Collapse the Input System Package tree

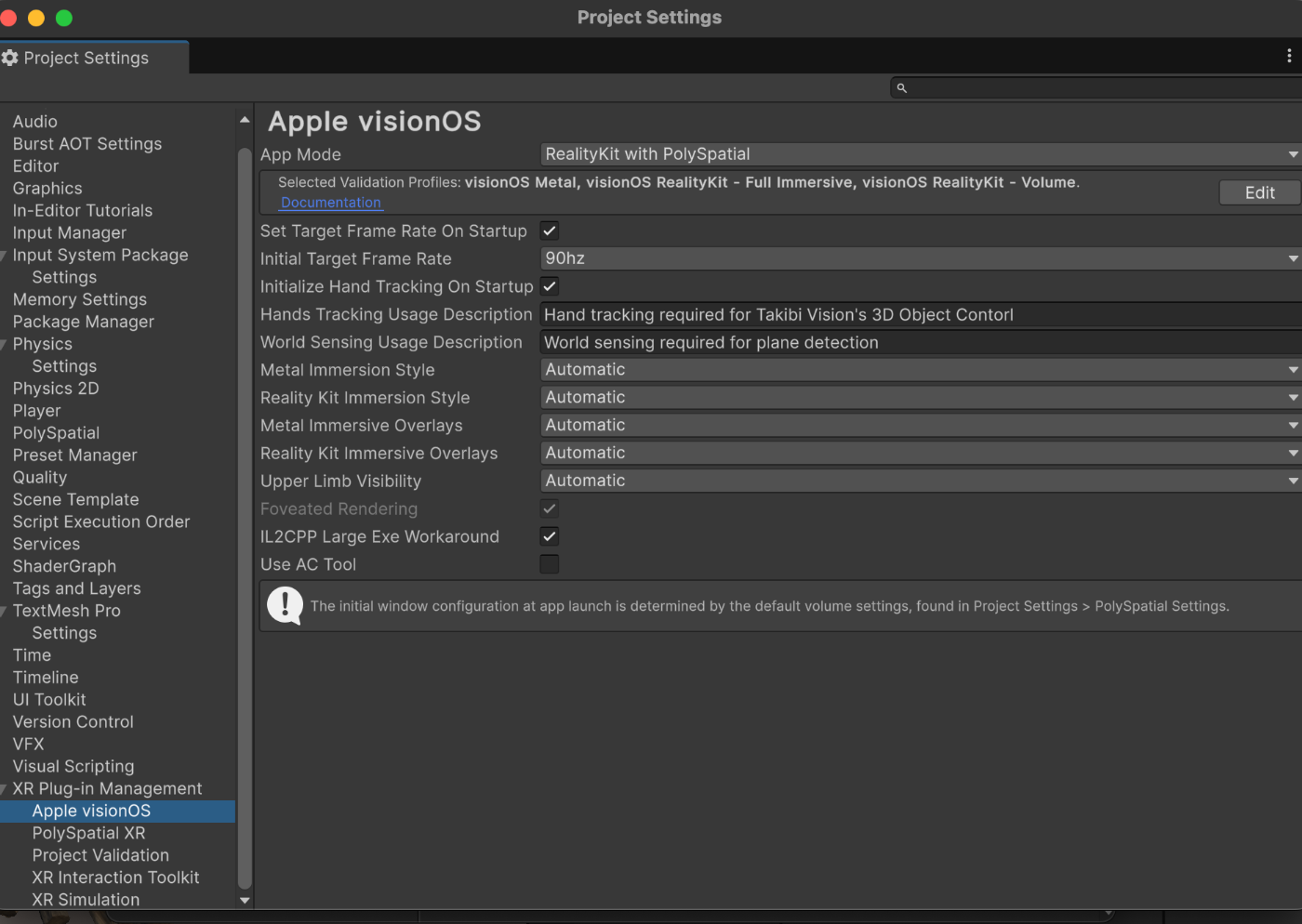tap(5, 256)
